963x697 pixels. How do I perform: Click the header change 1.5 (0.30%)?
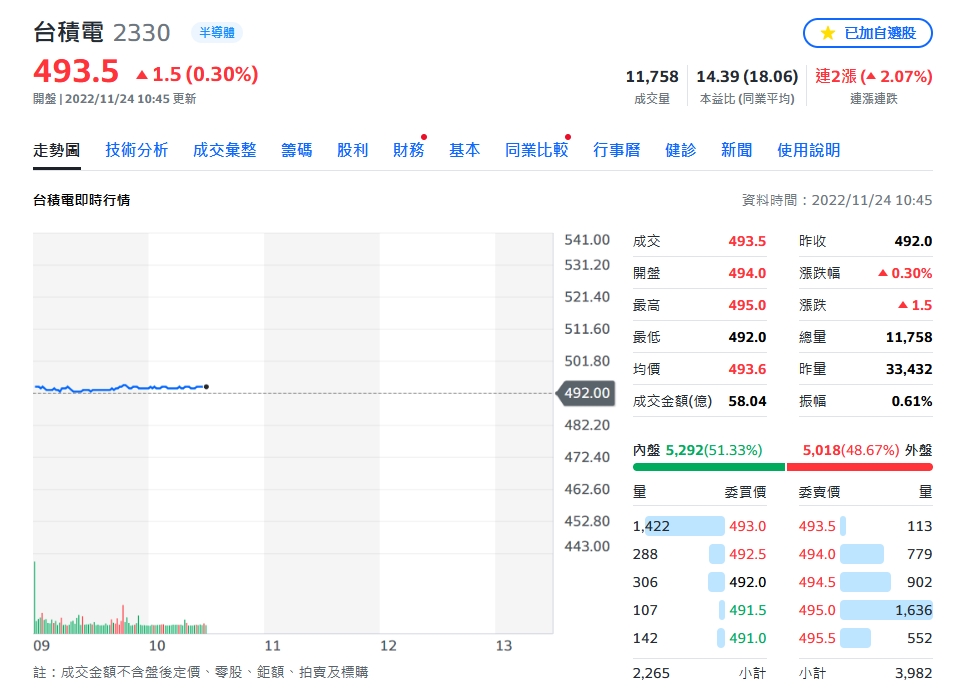197,74
